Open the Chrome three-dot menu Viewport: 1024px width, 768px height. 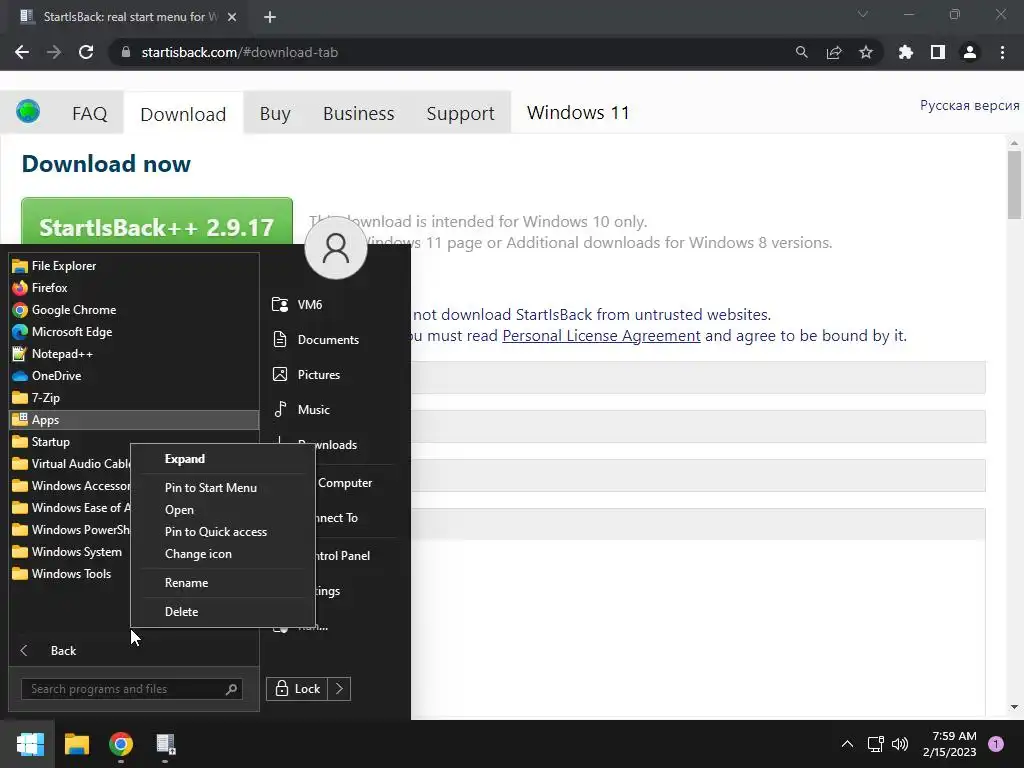click(x=1002, y=52)
